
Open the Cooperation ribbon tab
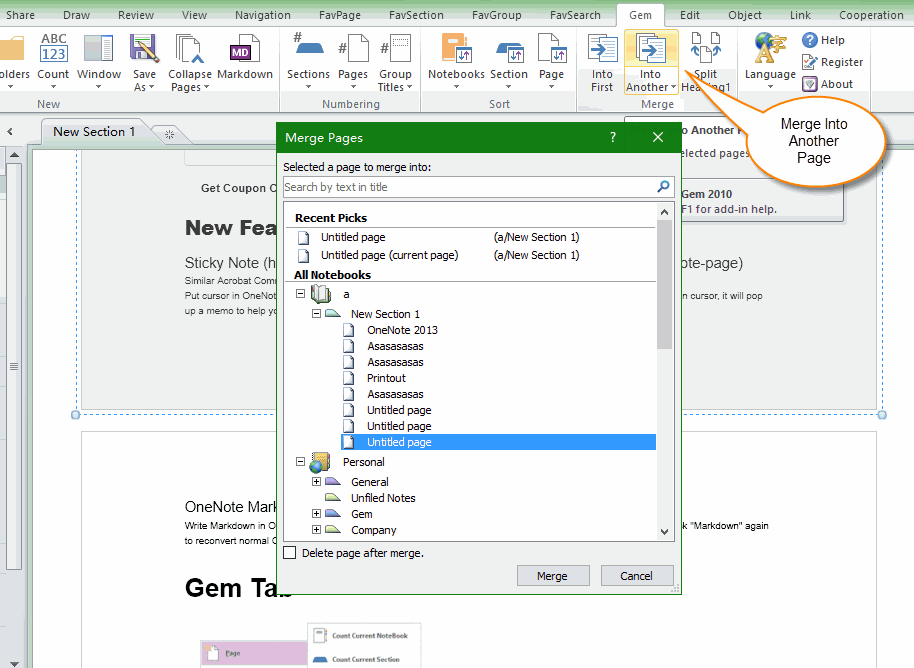[871, 15]
